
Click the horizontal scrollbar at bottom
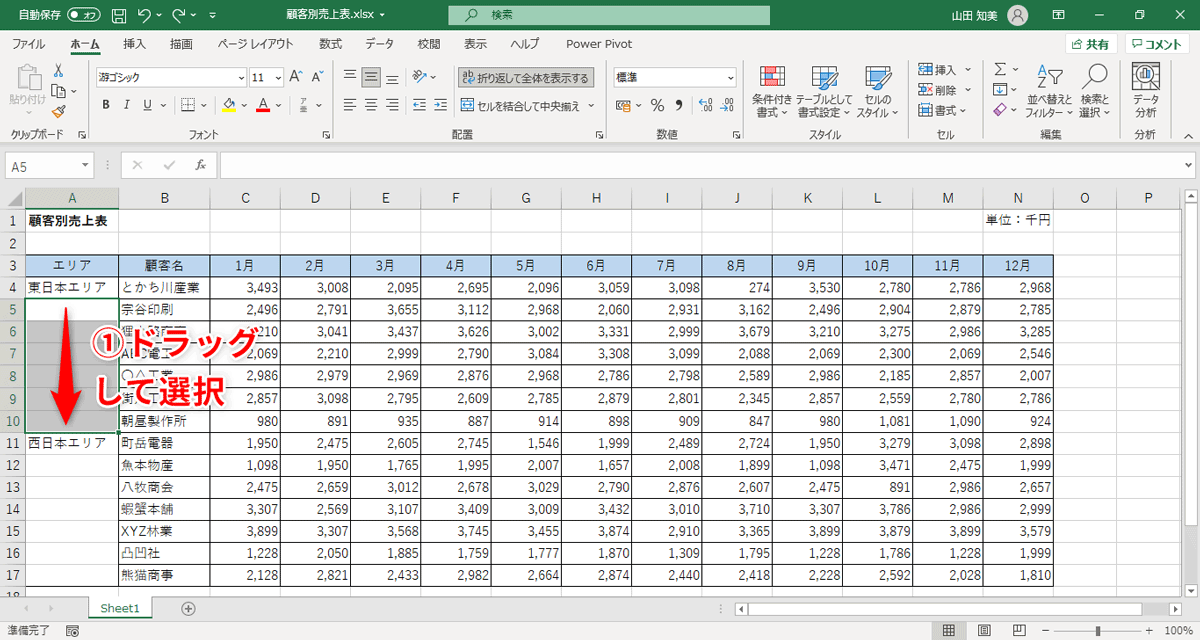click(x=945, y=608)
